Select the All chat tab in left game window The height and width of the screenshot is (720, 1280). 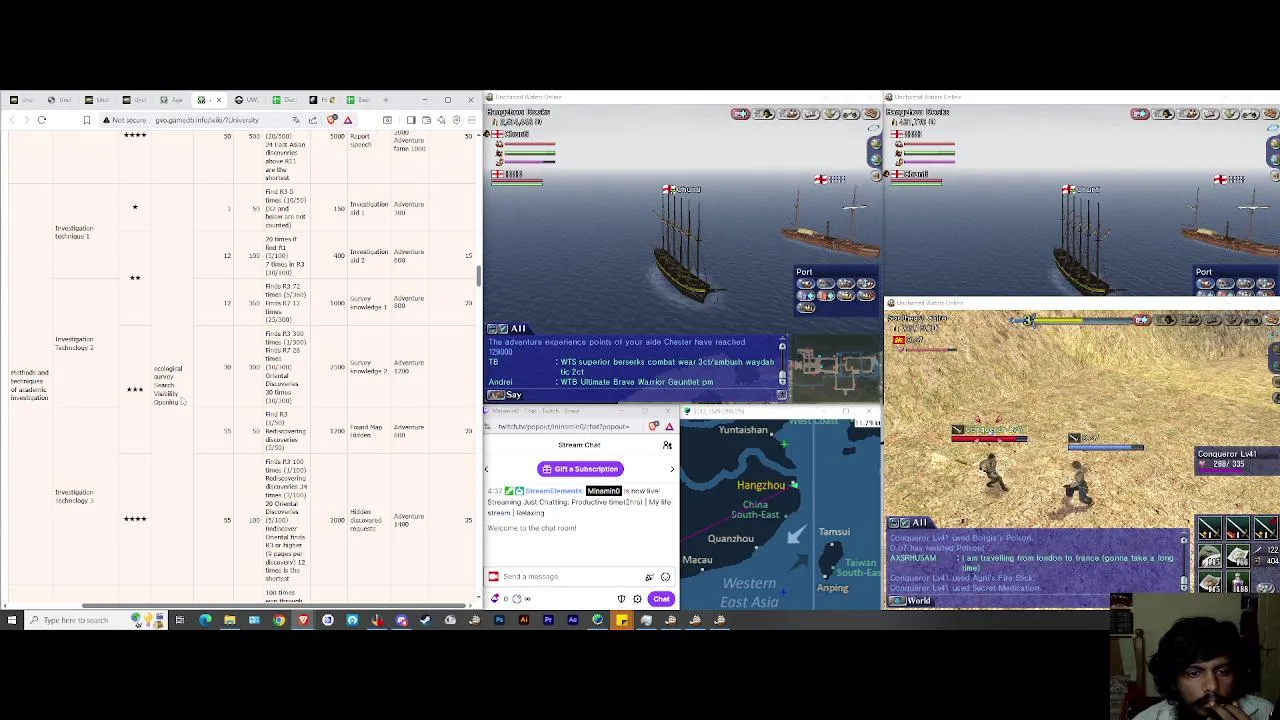pyautogui.click(x=518, y=329)
